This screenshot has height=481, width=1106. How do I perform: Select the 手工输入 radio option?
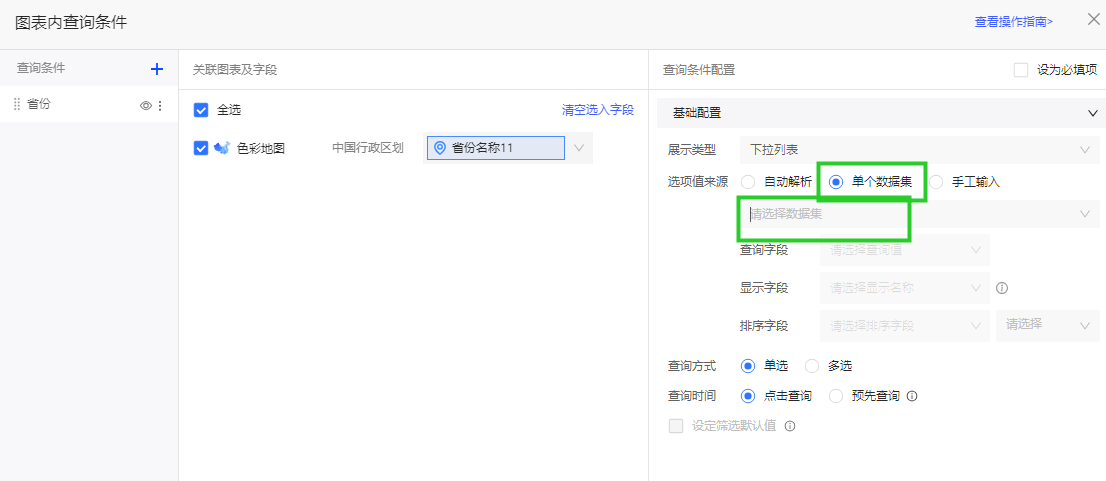coord(936,182)
